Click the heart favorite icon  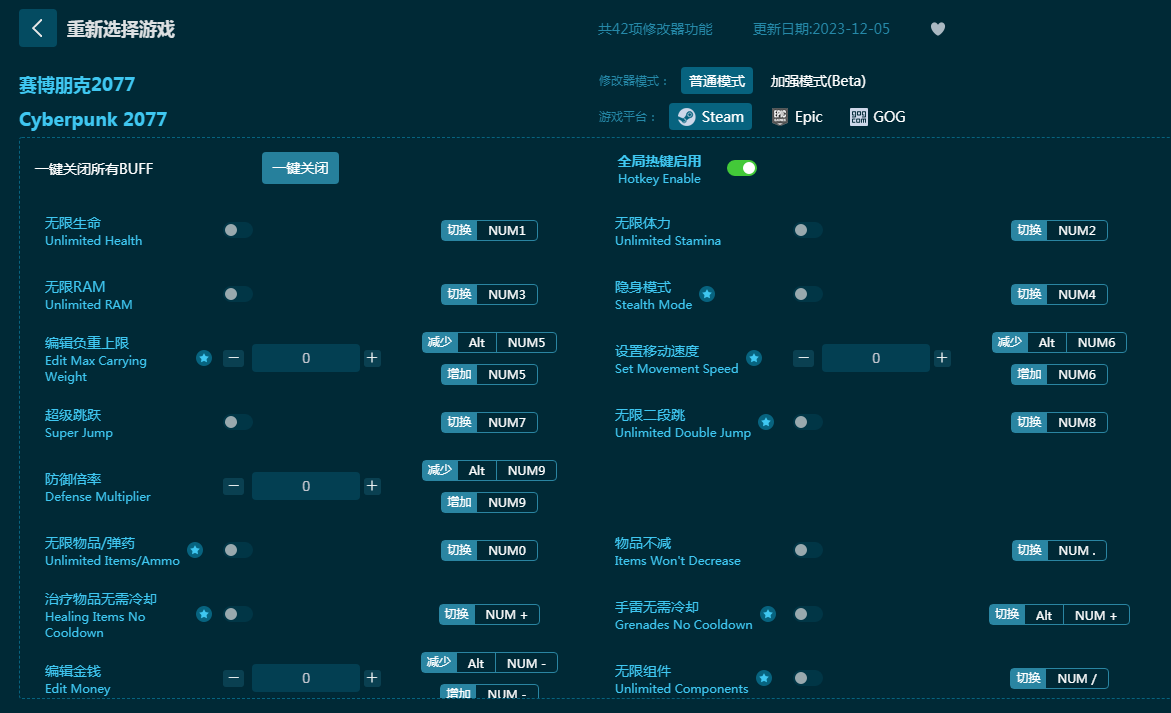coord(938,28)
